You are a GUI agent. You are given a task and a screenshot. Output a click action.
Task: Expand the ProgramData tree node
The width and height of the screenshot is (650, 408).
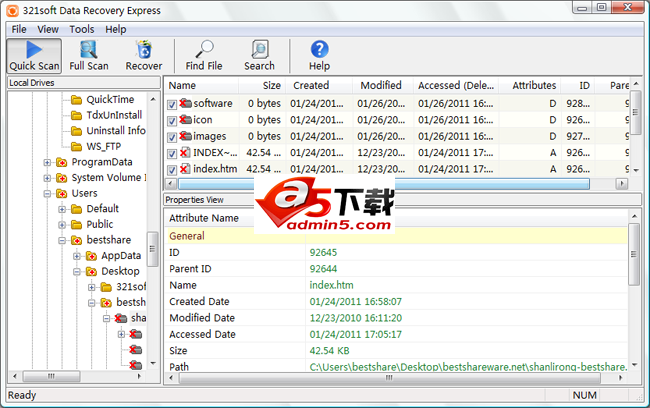47,163
